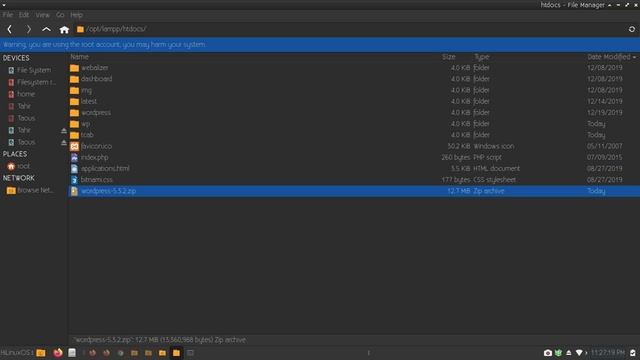Sort by the Type column header
This screenshot has width=640, height=360.
coord(482,57)
